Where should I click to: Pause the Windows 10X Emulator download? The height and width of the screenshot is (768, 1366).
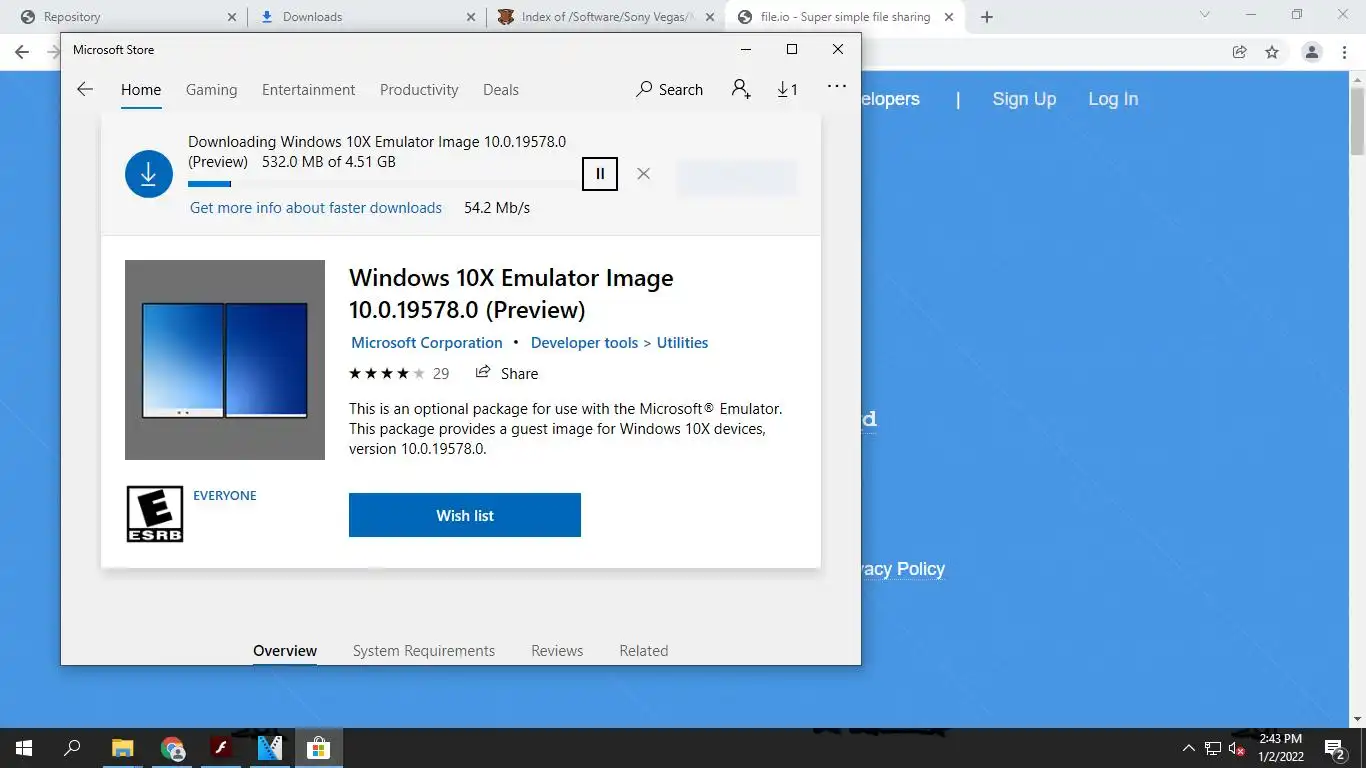pos(600,173)
